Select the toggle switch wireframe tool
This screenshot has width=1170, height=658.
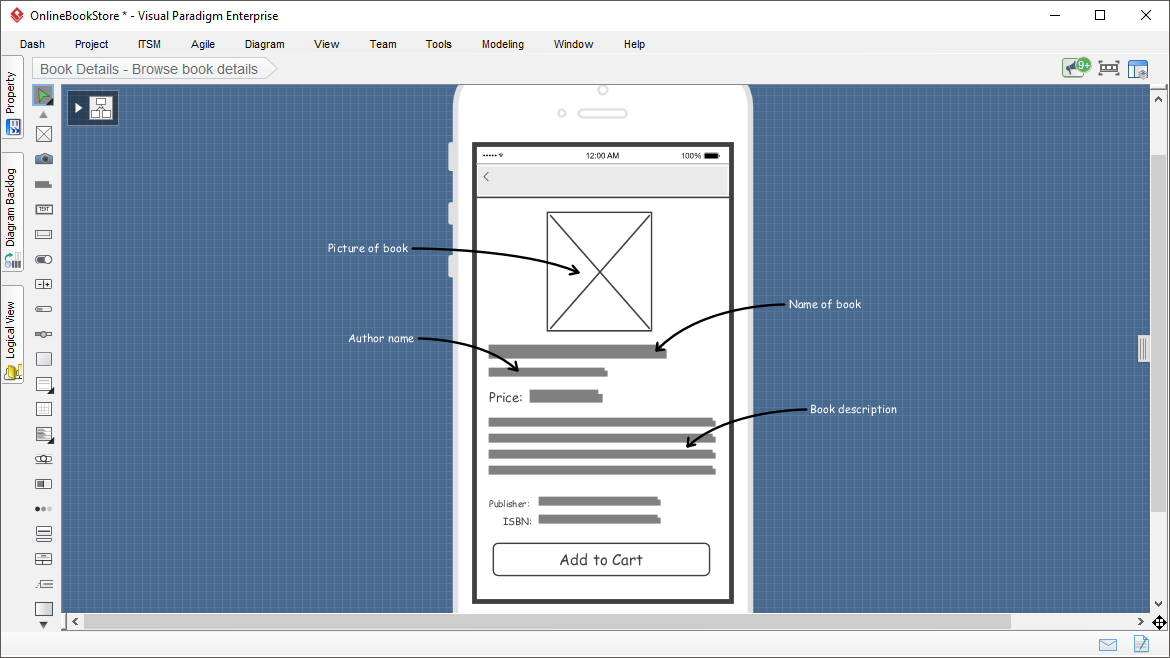tap(44, 260)
